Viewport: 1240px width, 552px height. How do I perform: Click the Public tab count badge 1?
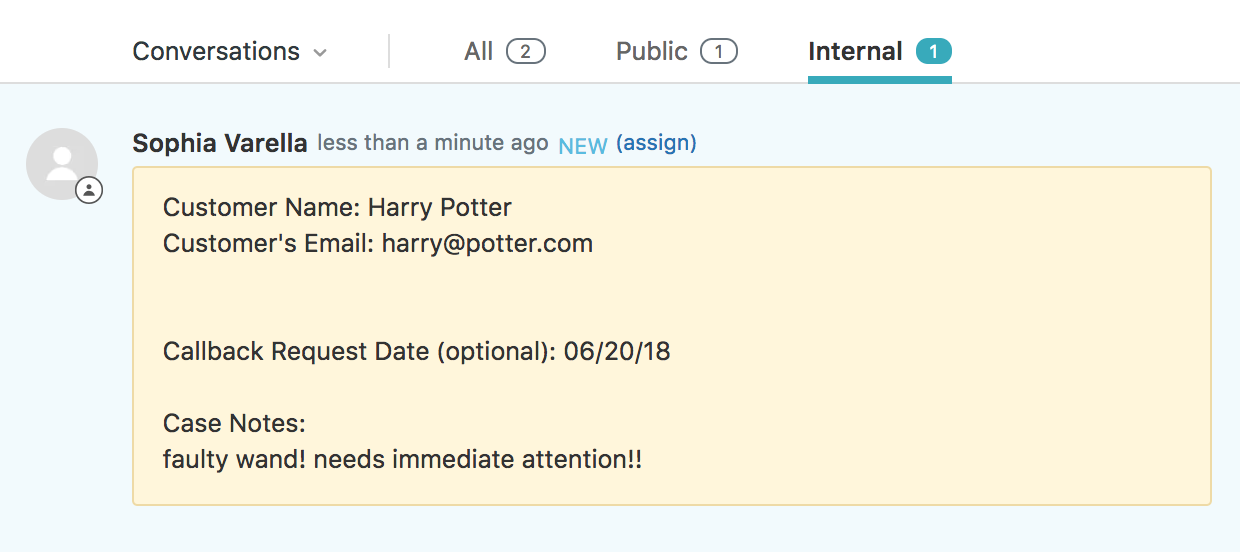[x=719, y=51]
